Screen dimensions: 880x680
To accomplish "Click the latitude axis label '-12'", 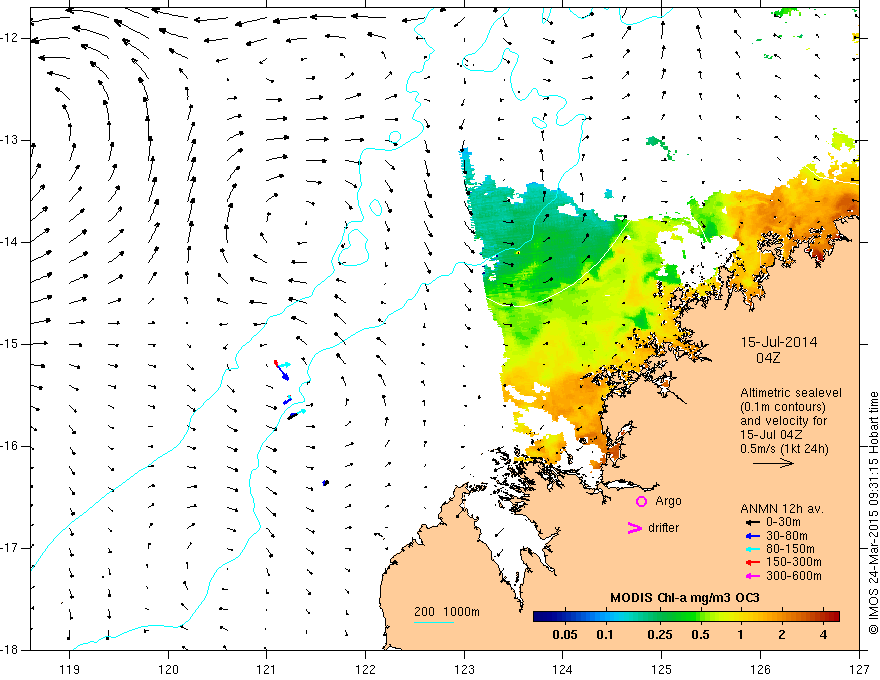I will point(10,38).
